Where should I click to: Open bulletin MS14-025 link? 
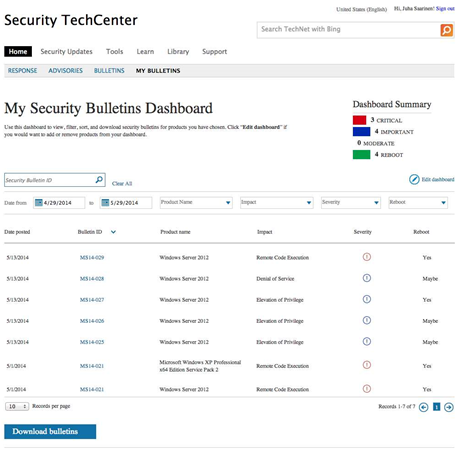click(x=92, y=342)
